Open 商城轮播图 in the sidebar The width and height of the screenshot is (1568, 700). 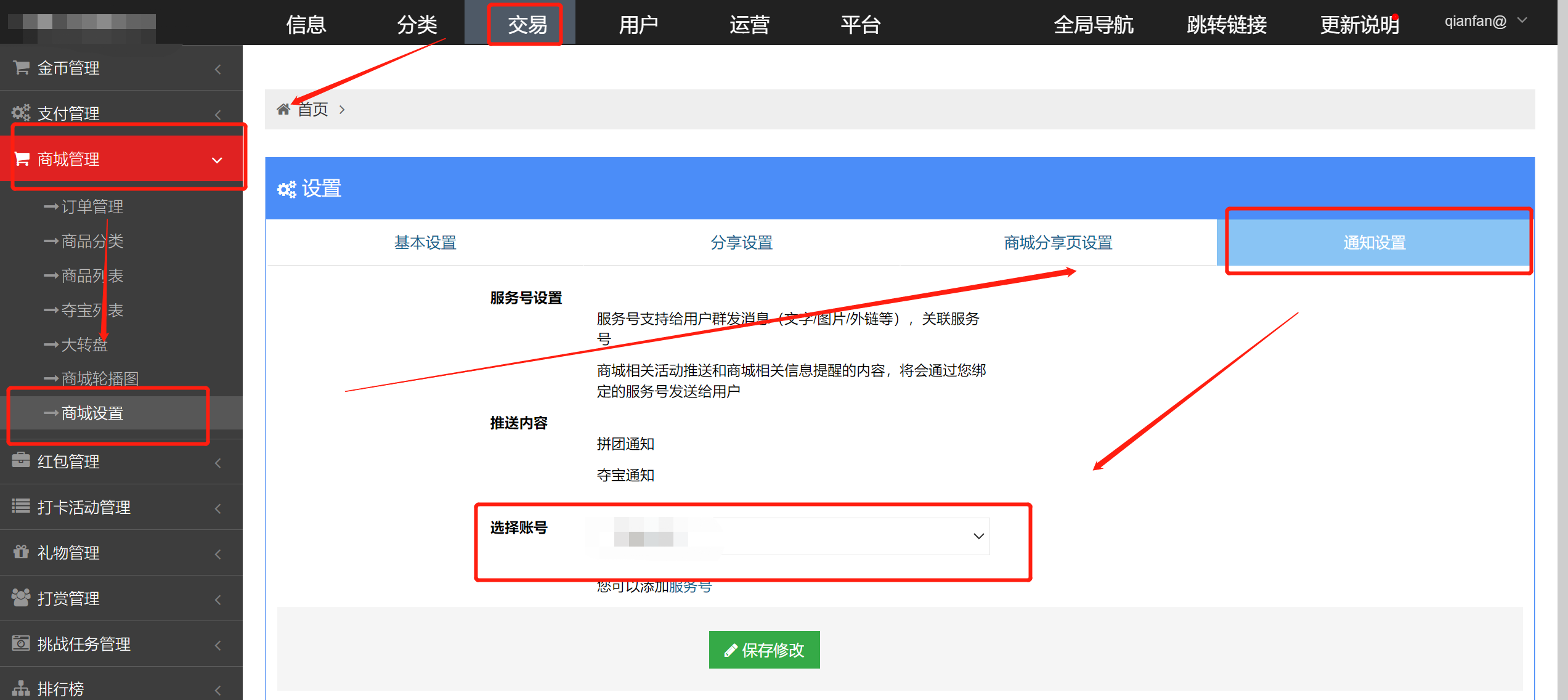pyautogui.click(x=100, y=378)
